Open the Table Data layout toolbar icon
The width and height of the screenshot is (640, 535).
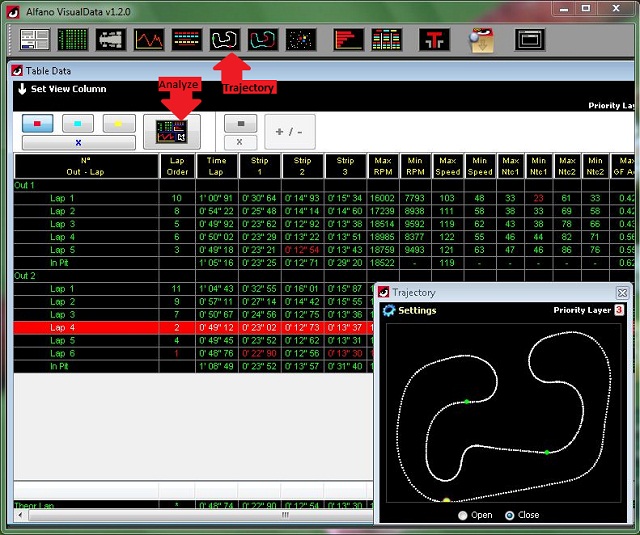[x=35, y=40]
